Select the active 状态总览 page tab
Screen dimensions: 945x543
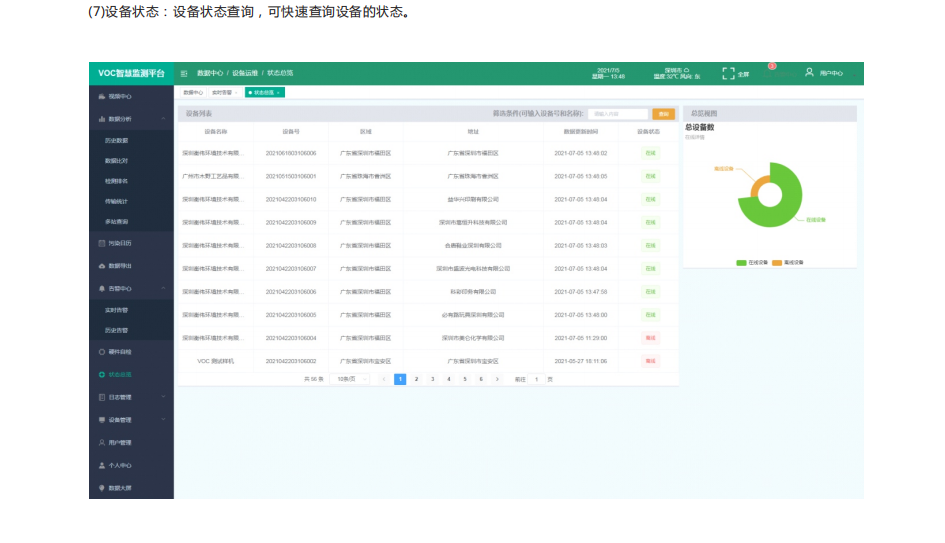pyautogui.click(x=265, y=93)
